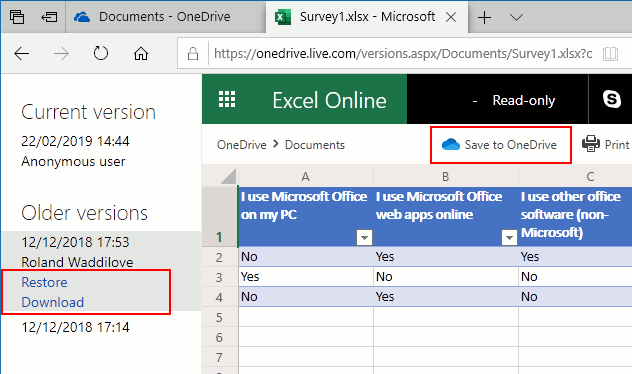Select older version 12/12/2018 17:53
The width and height of the screenshot is (632, 374).
click(75, 242)
